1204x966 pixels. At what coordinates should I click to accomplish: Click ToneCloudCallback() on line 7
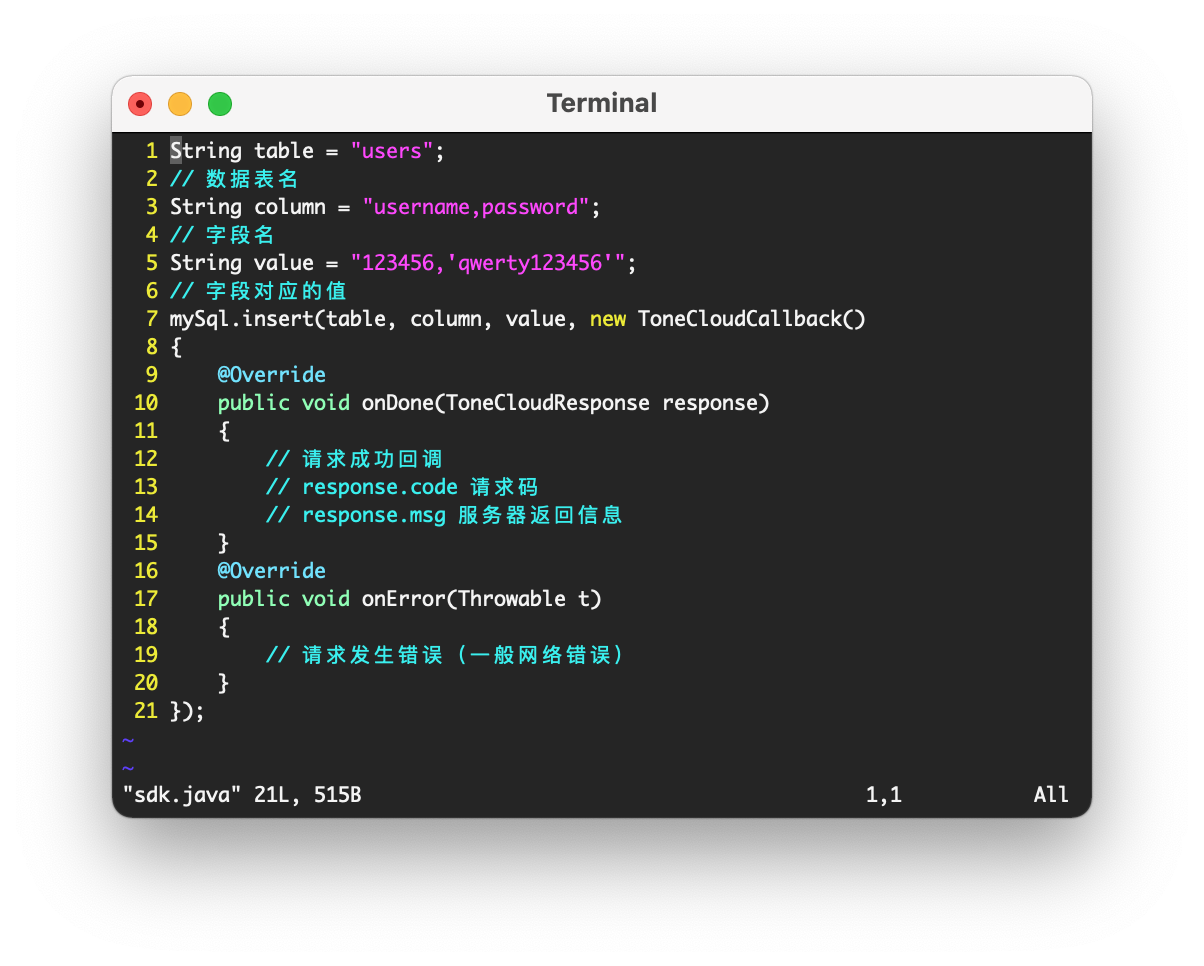coord(751,319)
